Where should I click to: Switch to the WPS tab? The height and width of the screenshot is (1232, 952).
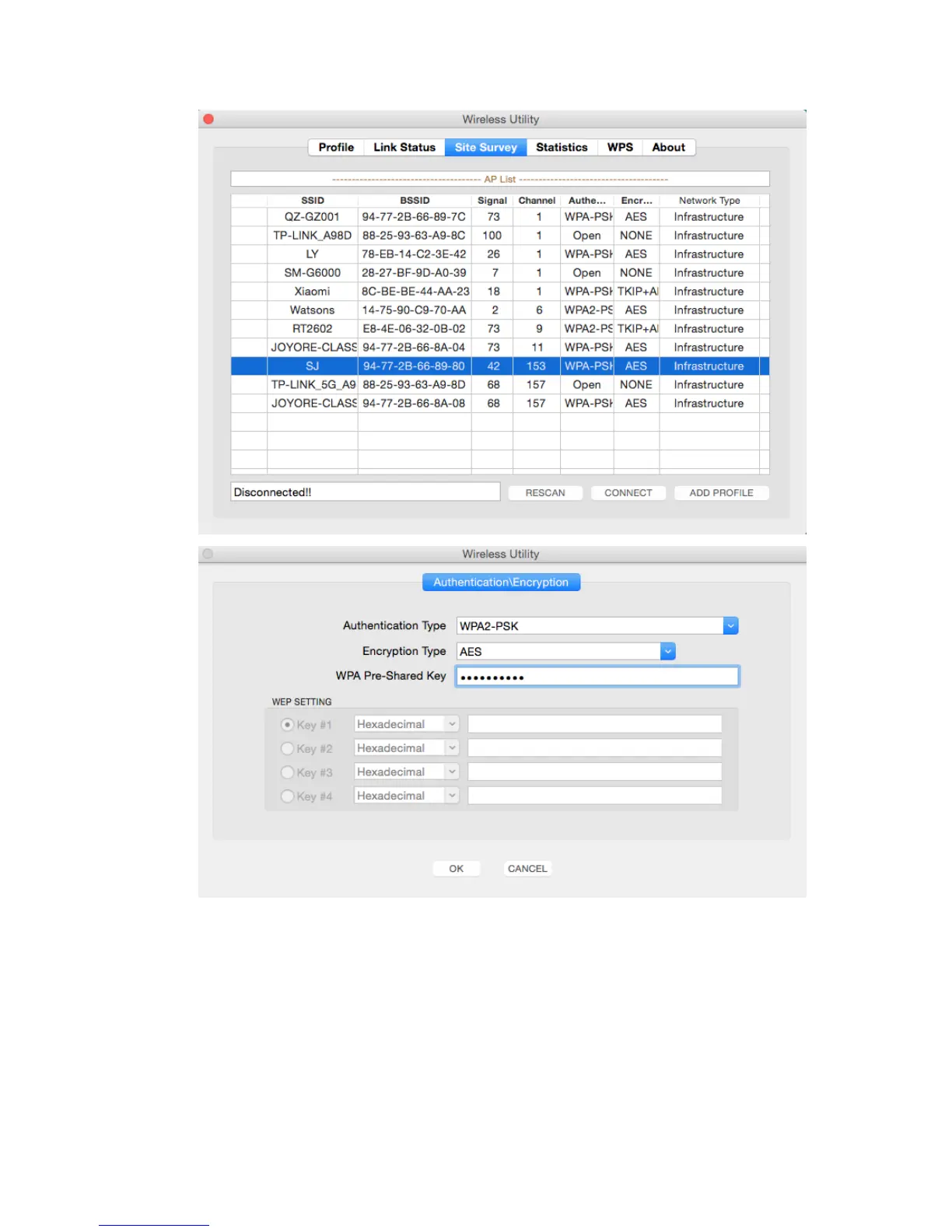click(x=620, y=147)
